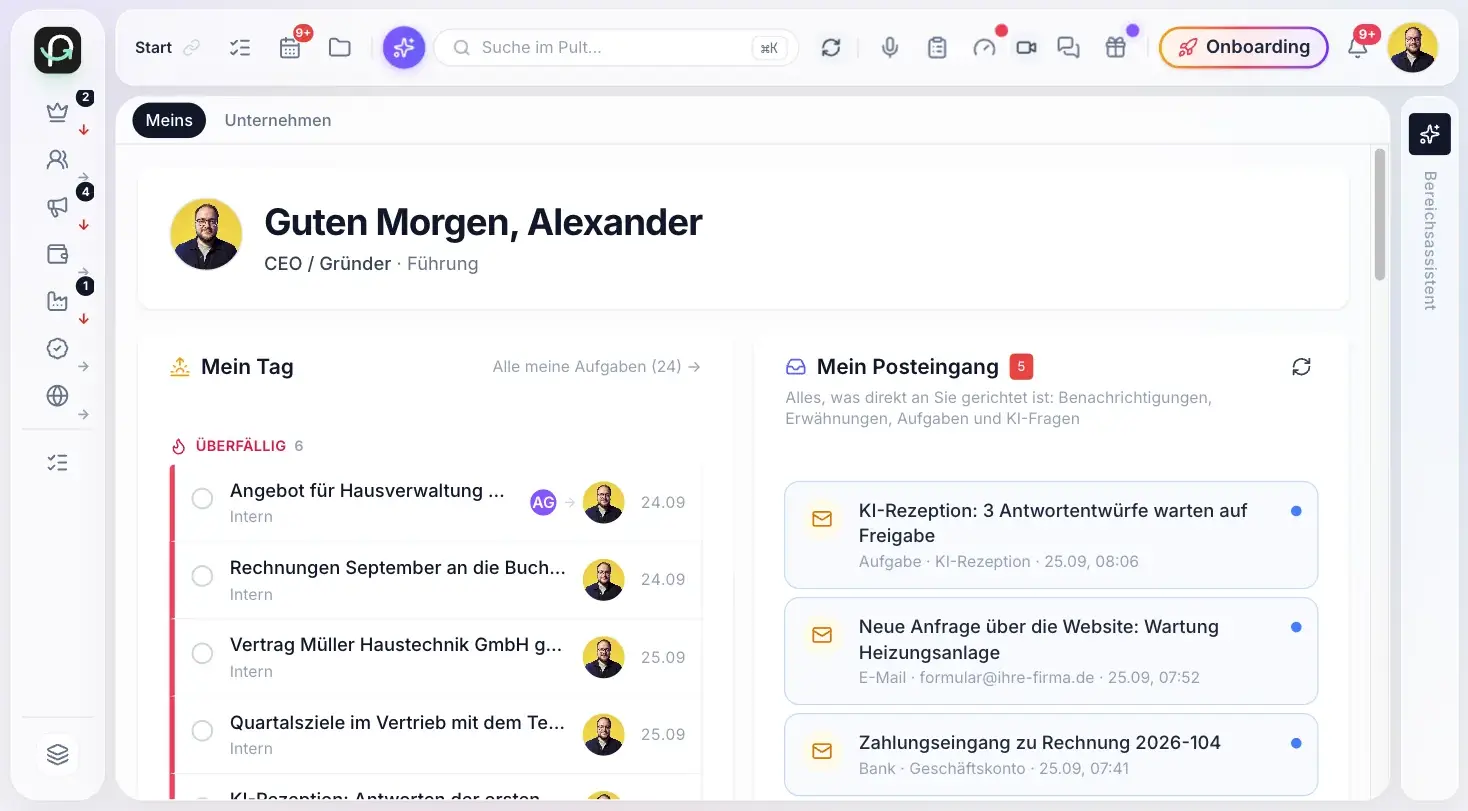Open Alle meine Aufgaben link
Image resolution: width=1468 pixels, height=811 pixels.
597,367
